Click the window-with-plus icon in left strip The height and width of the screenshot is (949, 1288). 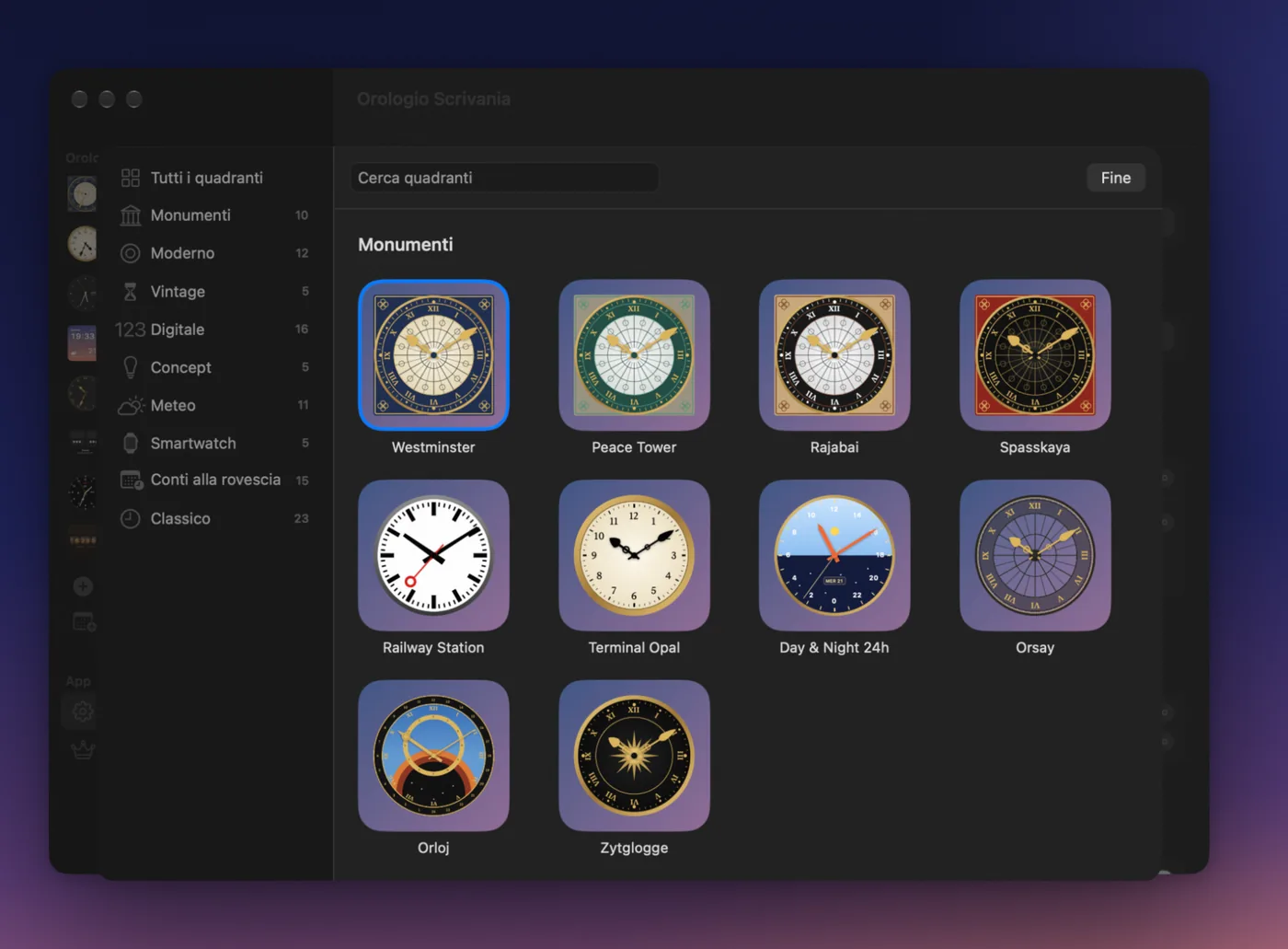point(84,623)
